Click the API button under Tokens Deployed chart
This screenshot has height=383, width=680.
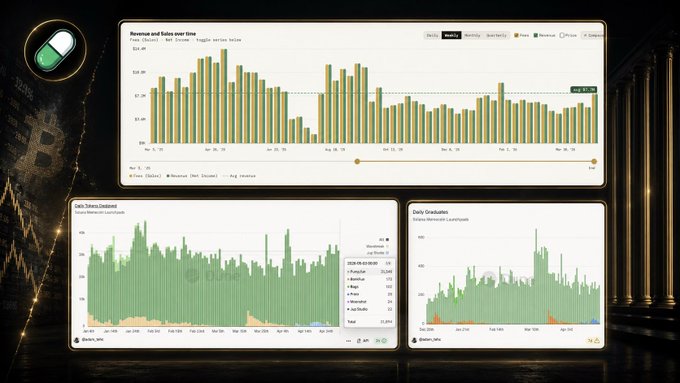coord(363,341)
